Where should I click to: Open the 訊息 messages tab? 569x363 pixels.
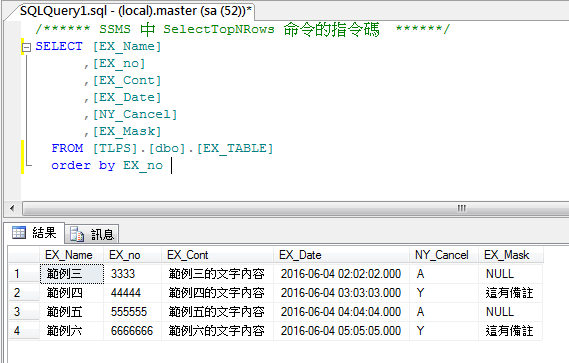pos(92,234)
